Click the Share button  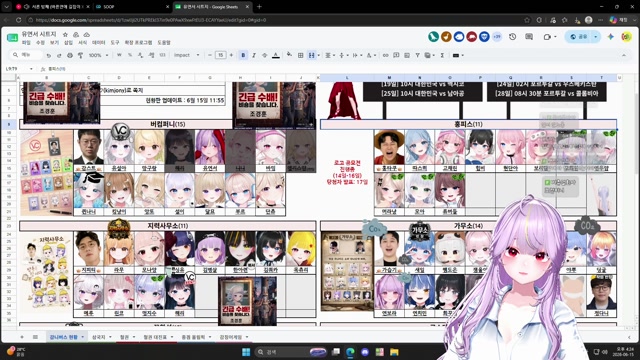[x=579, y=37]
